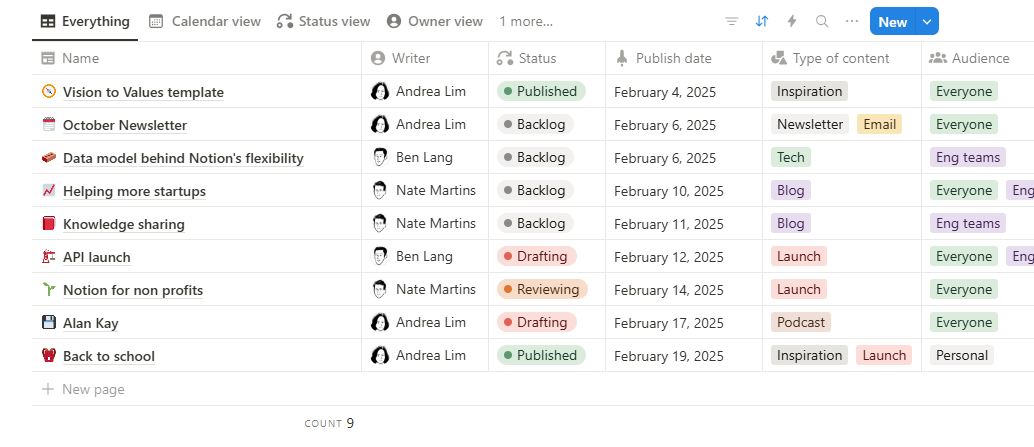Click the filter icon in the toolbar
This screenshot has width=1034, height=447.
click(732, 21)
